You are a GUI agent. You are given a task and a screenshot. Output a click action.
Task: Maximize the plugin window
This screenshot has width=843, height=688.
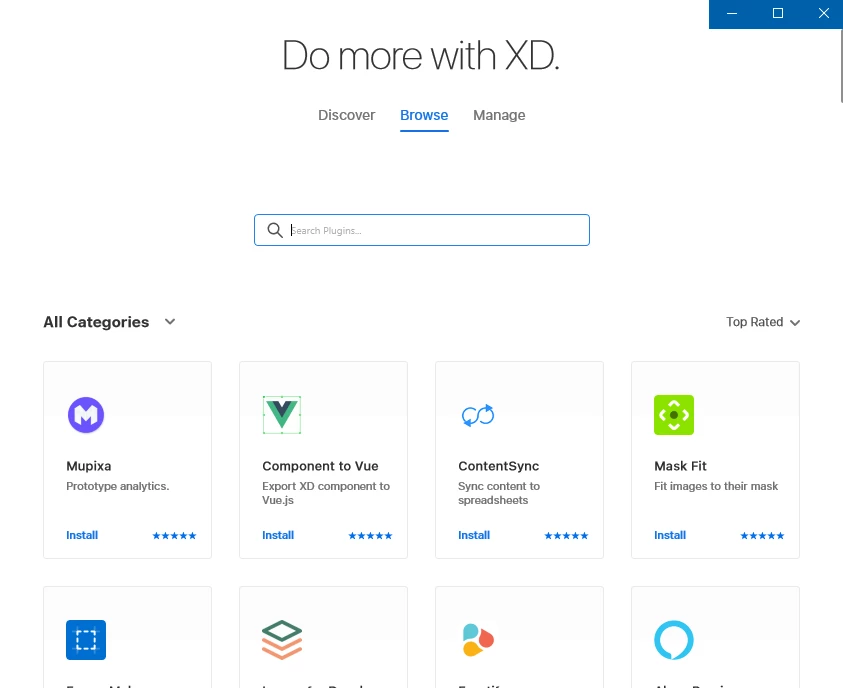[x=778, y=13]
